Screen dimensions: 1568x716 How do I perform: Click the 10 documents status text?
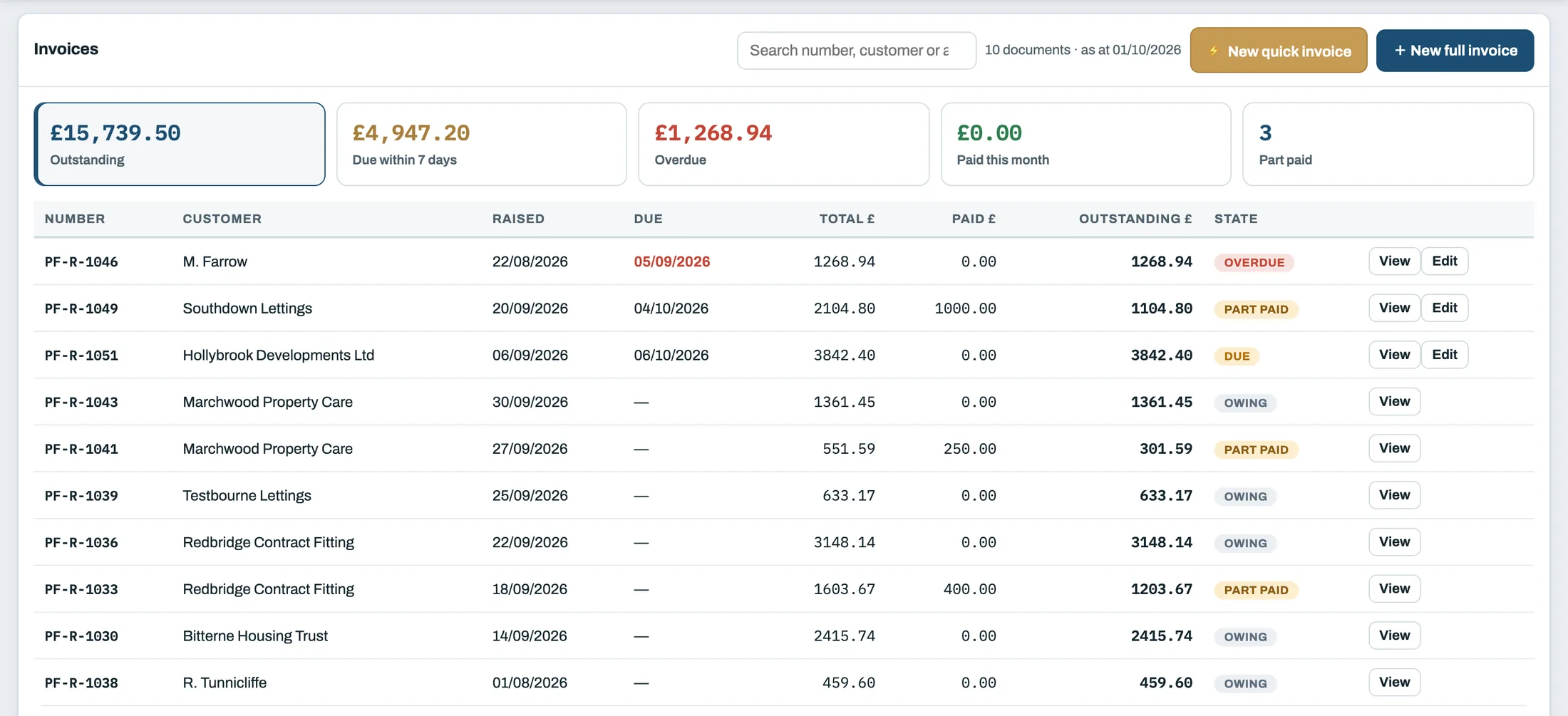(1083, 50)
